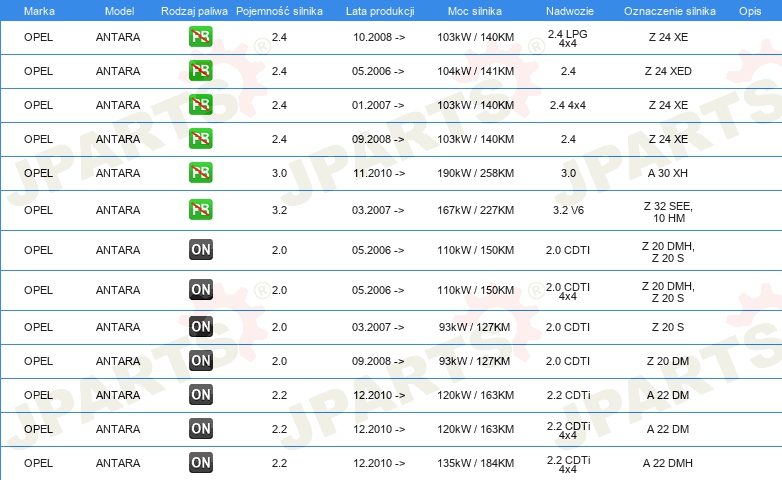The height and width of the screenshot is (480, 782).
Task: Click the ON diesel icon in the 110kW 2.0 CDTI non-4x4 row
Action: 200,249
